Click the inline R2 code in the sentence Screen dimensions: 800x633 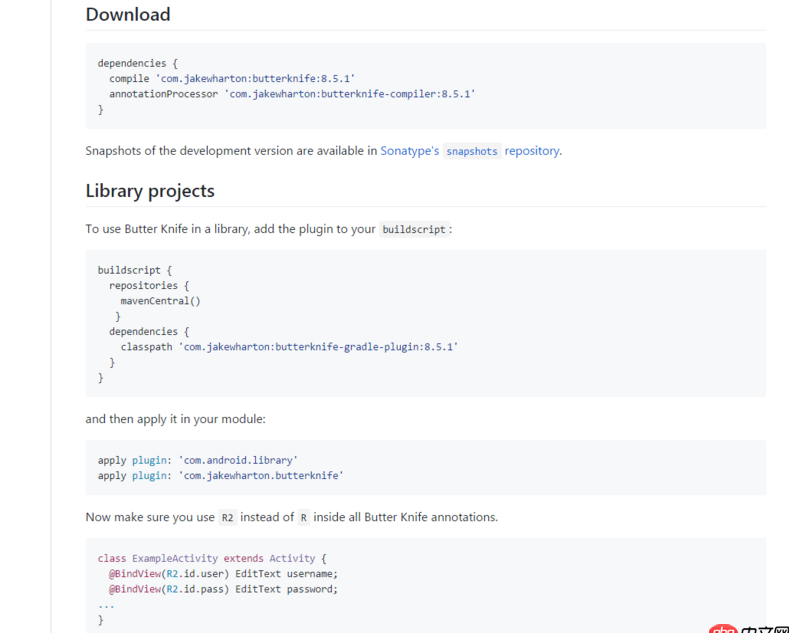coord(227,518)
